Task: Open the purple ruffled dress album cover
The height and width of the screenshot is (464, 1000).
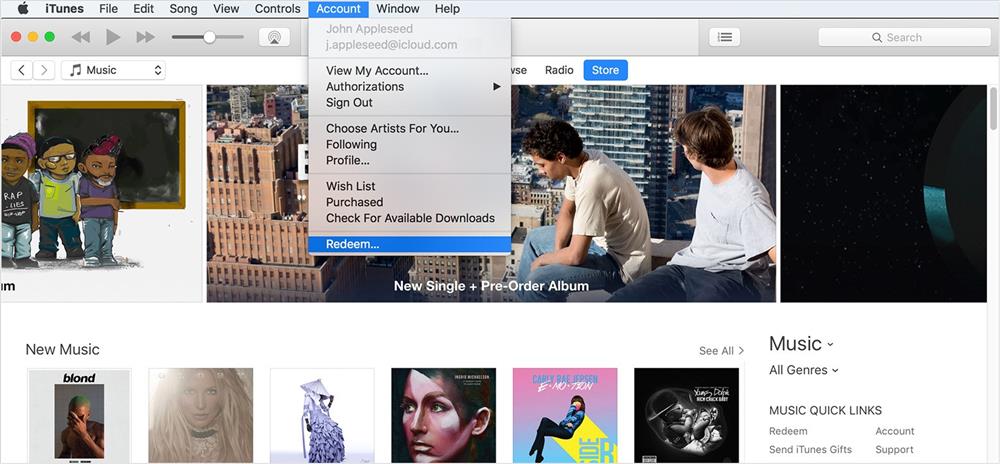Action: pyautogui.click(x=322, y=416)
